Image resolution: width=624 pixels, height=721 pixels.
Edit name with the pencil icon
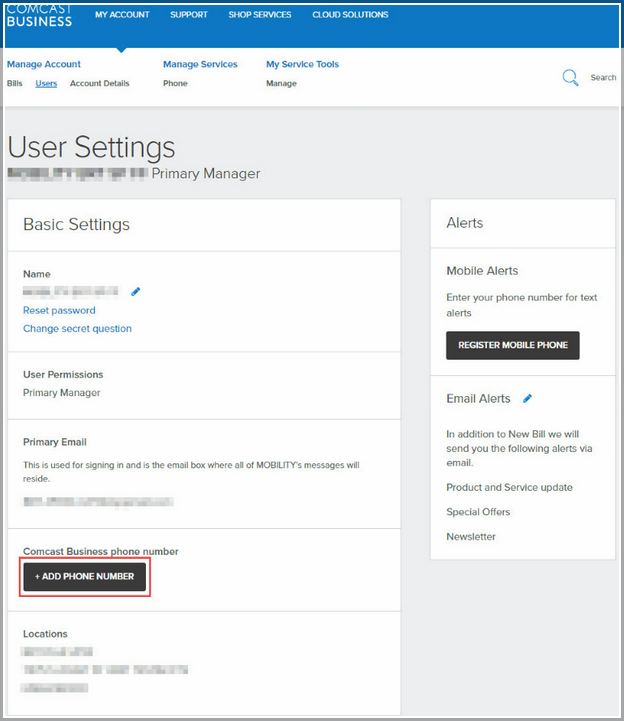135,292
